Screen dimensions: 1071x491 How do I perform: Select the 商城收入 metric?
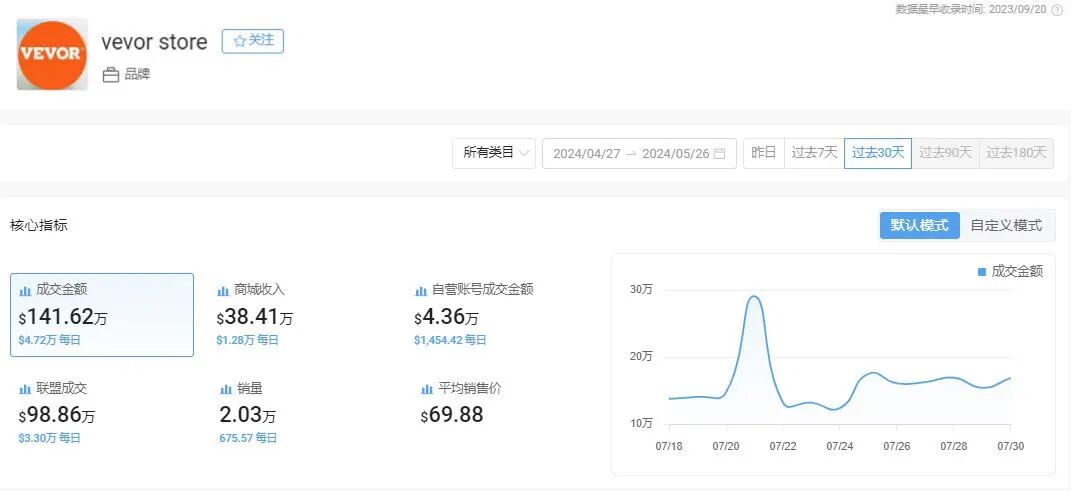259,290
